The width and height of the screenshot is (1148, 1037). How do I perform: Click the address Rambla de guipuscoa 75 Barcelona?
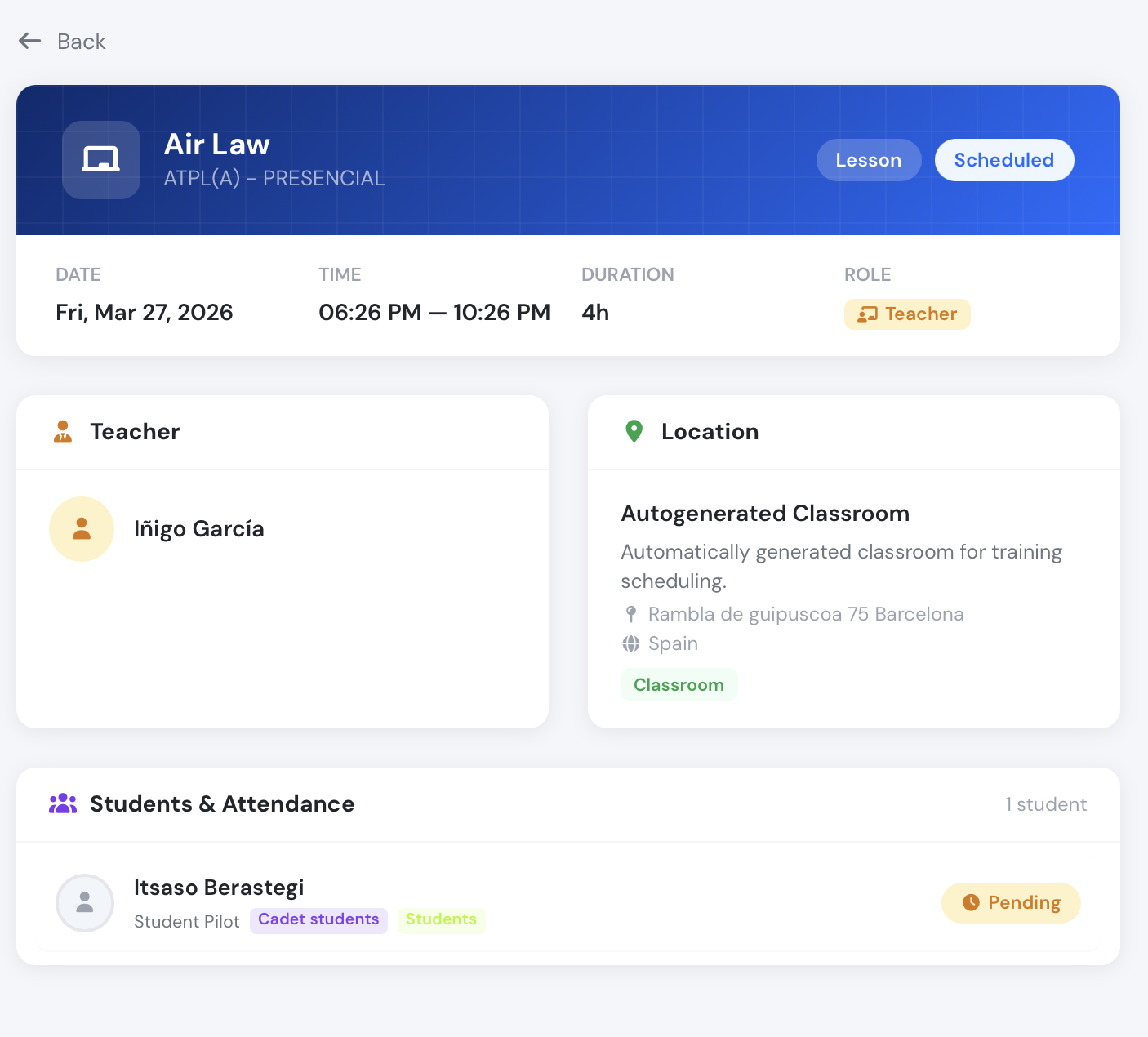[806, 614]
